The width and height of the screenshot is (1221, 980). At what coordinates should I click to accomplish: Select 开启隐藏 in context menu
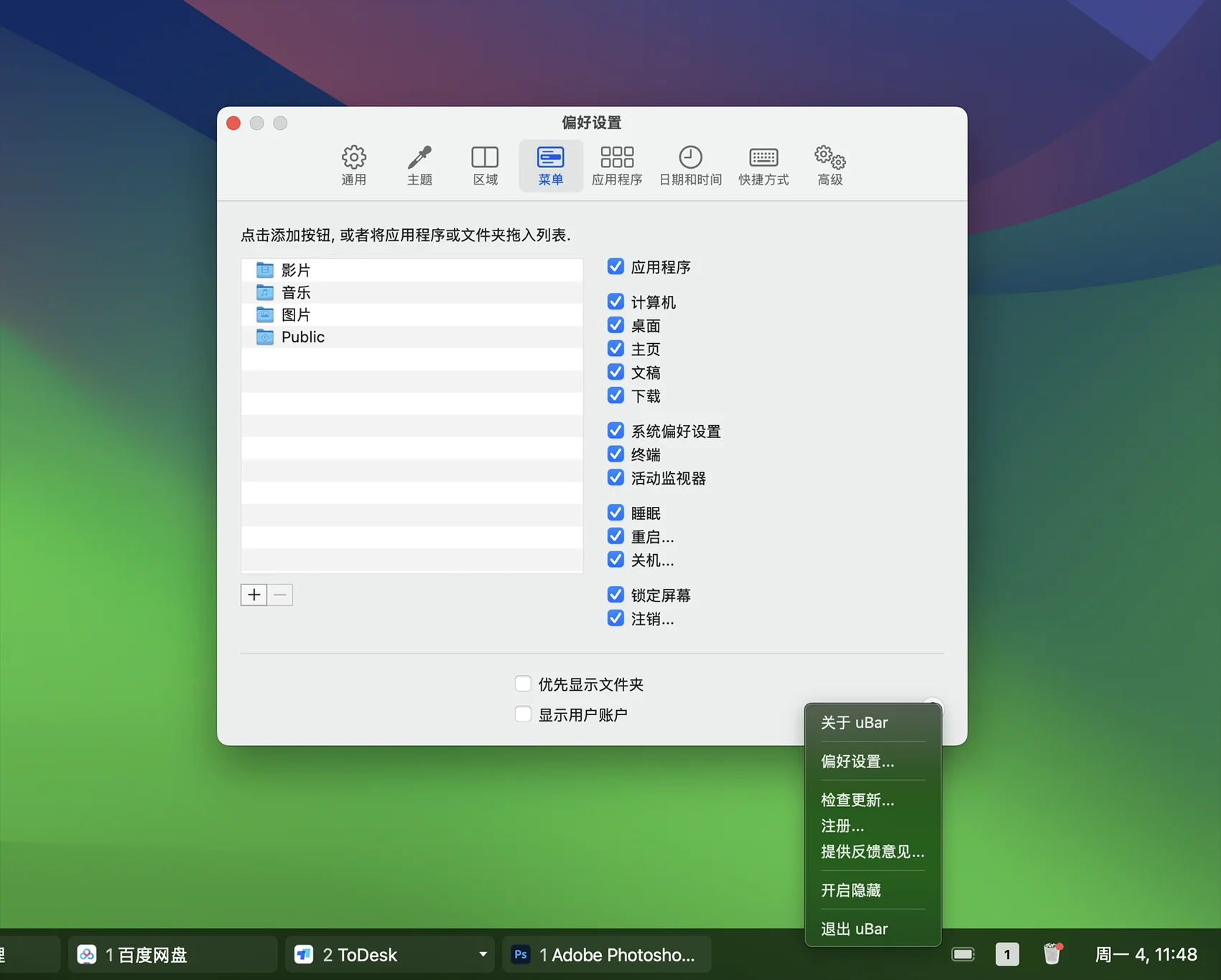pyautogui.click(x=873, y=890)
